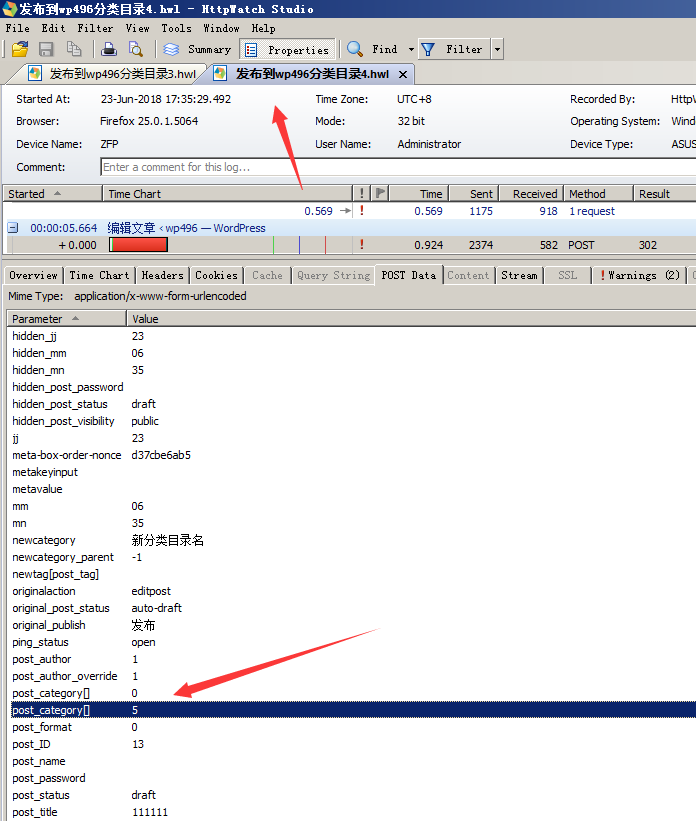Screen dimensions: 696x821
Task: Toggle the Summary toolbar button
Action: click(198, 49)
